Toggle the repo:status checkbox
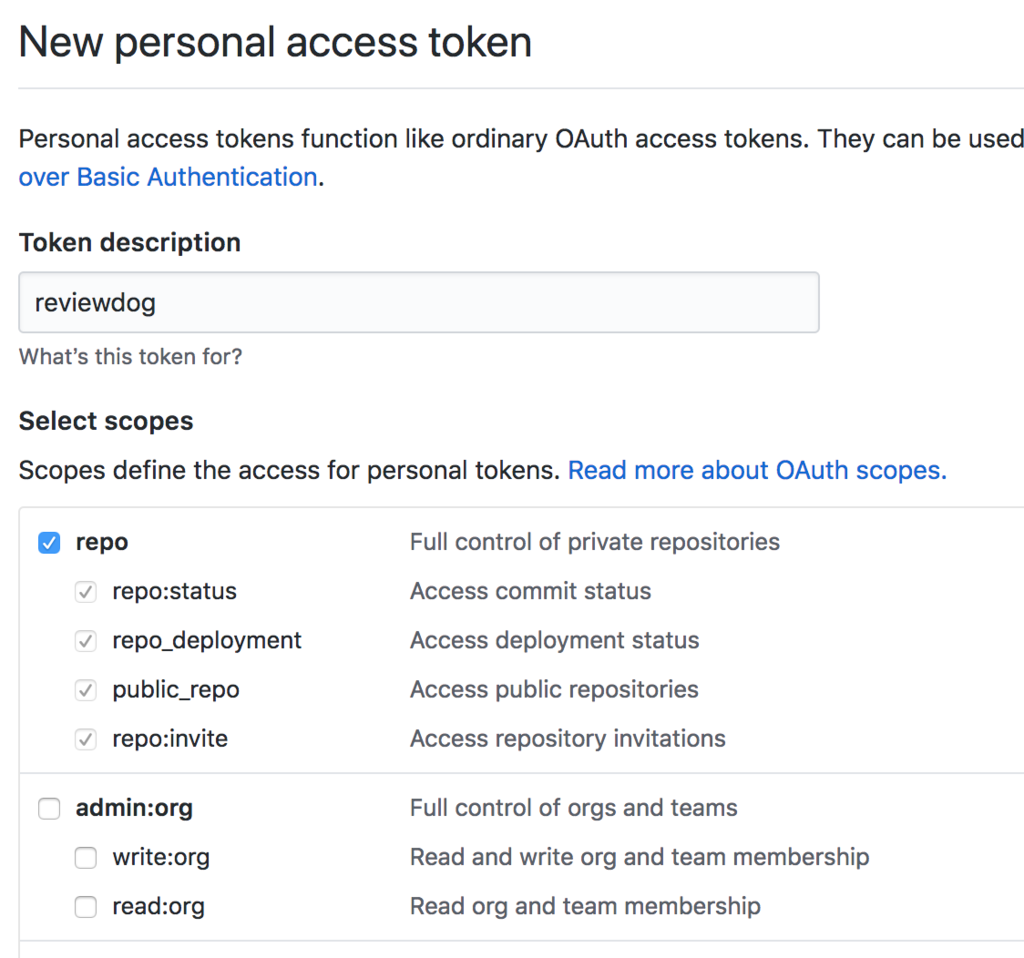The image size is (1024, 958). [x=86, y=592]
